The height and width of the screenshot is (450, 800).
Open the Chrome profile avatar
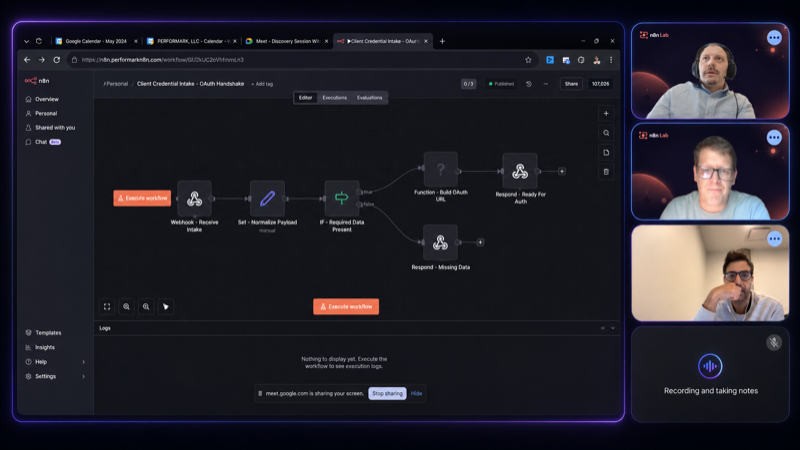(596, 60)
